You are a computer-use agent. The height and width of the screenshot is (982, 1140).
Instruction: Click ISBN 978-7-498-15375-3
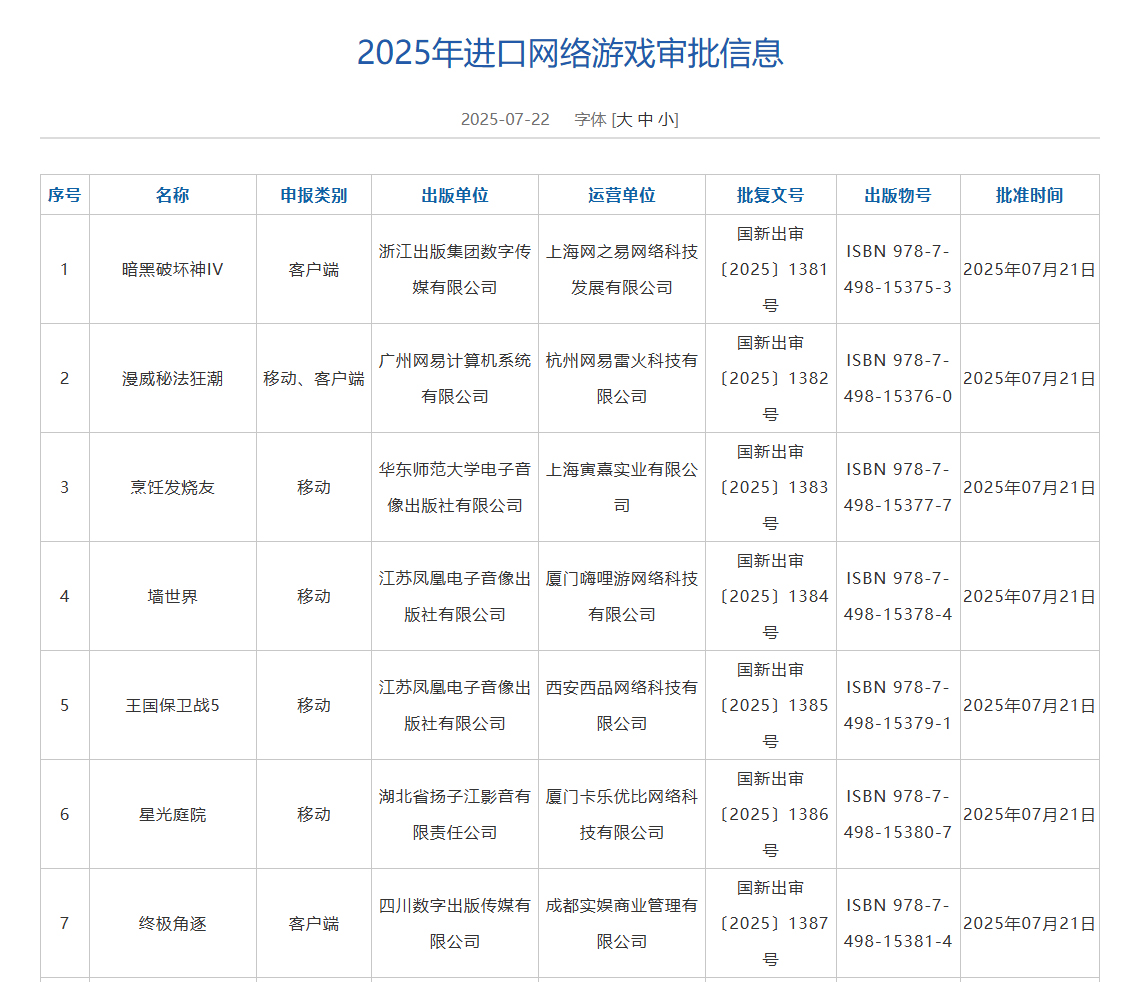pyautogui.click(x=898, y=270)
